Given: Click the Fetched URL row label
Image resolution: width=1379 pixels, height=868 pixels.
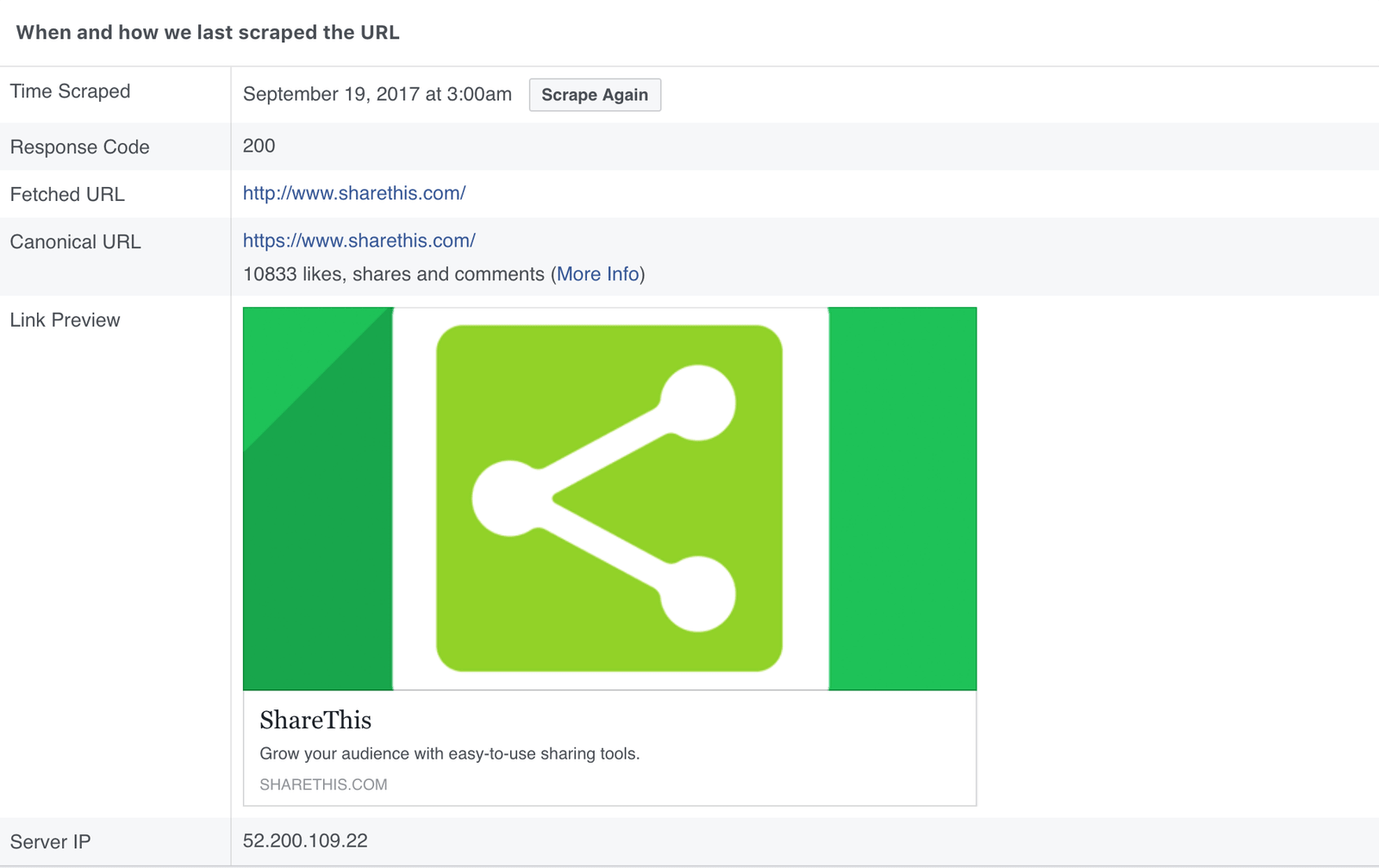Looking at the screenshot, I should 67,194.
